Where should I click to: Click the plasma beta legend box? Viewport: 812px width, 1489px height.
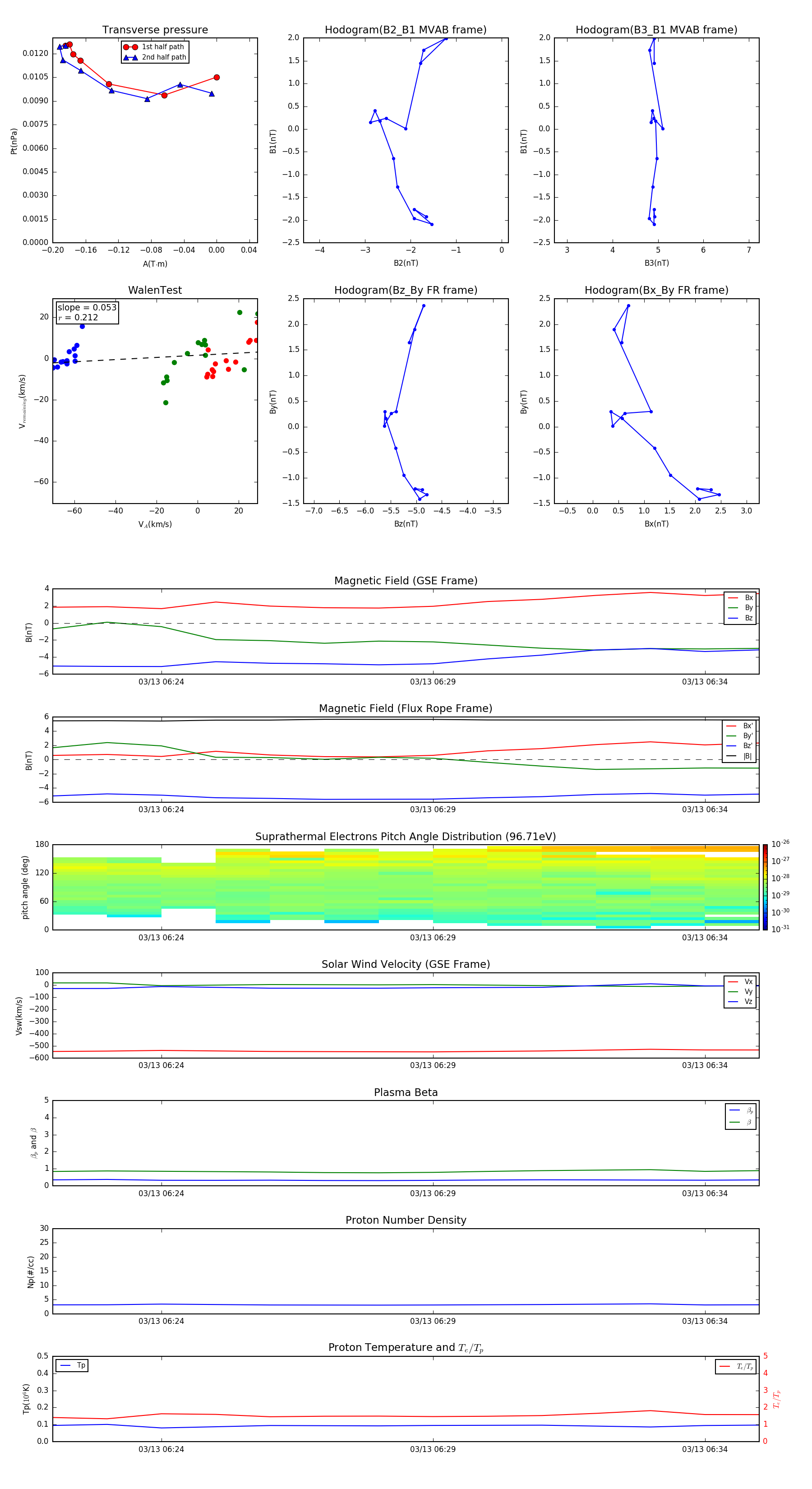tap(741, 1116)
